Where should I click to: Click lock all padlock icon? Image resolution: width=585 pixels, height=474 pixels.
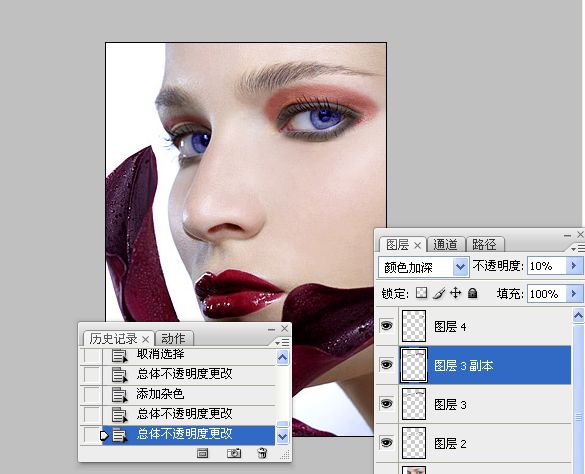[473, 293]
